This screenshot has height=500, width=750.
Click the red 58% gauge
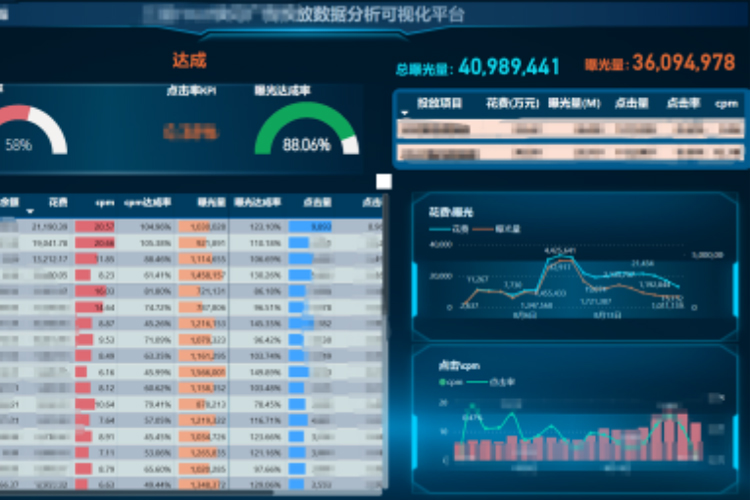pos(33,130)
